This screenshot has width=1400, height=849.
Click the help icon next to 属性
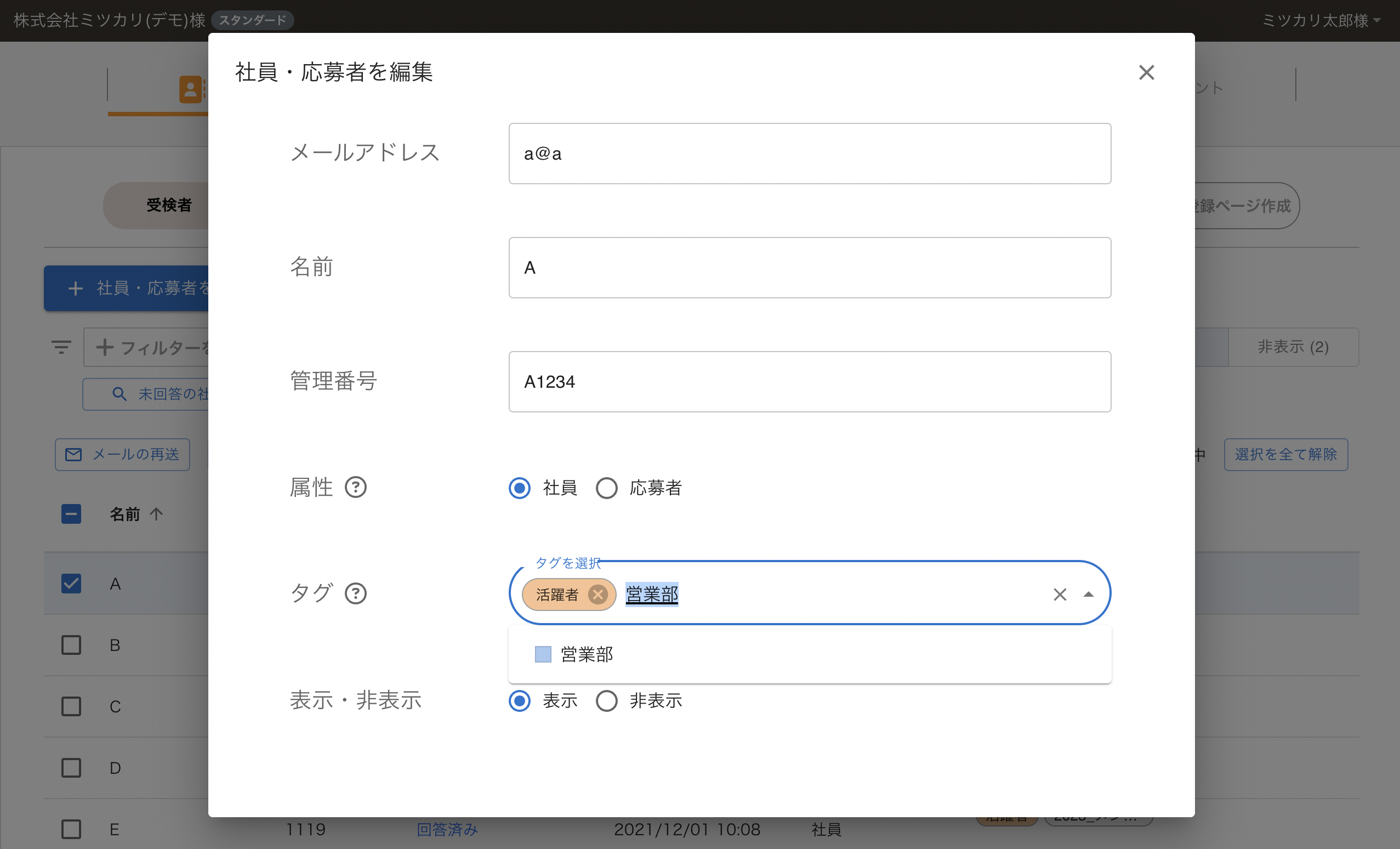(356, 488)
